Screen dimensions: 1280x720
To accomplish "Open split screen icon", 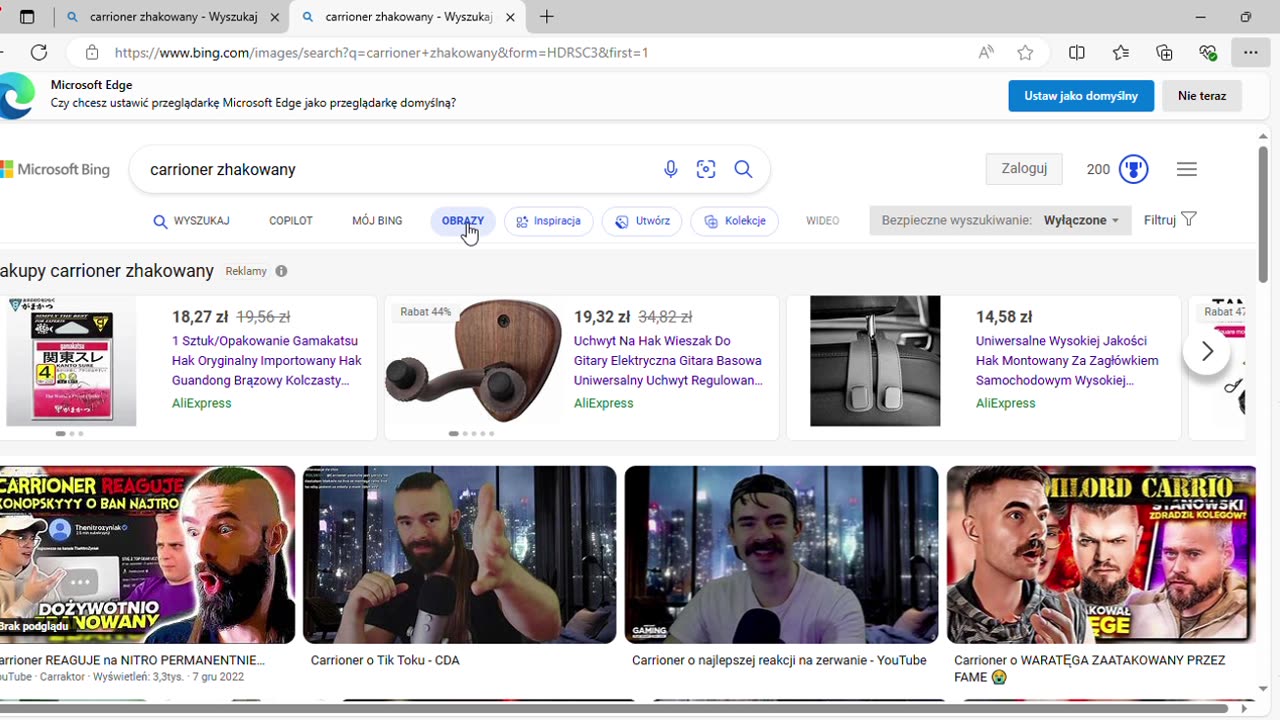I will coord(1077,52).
